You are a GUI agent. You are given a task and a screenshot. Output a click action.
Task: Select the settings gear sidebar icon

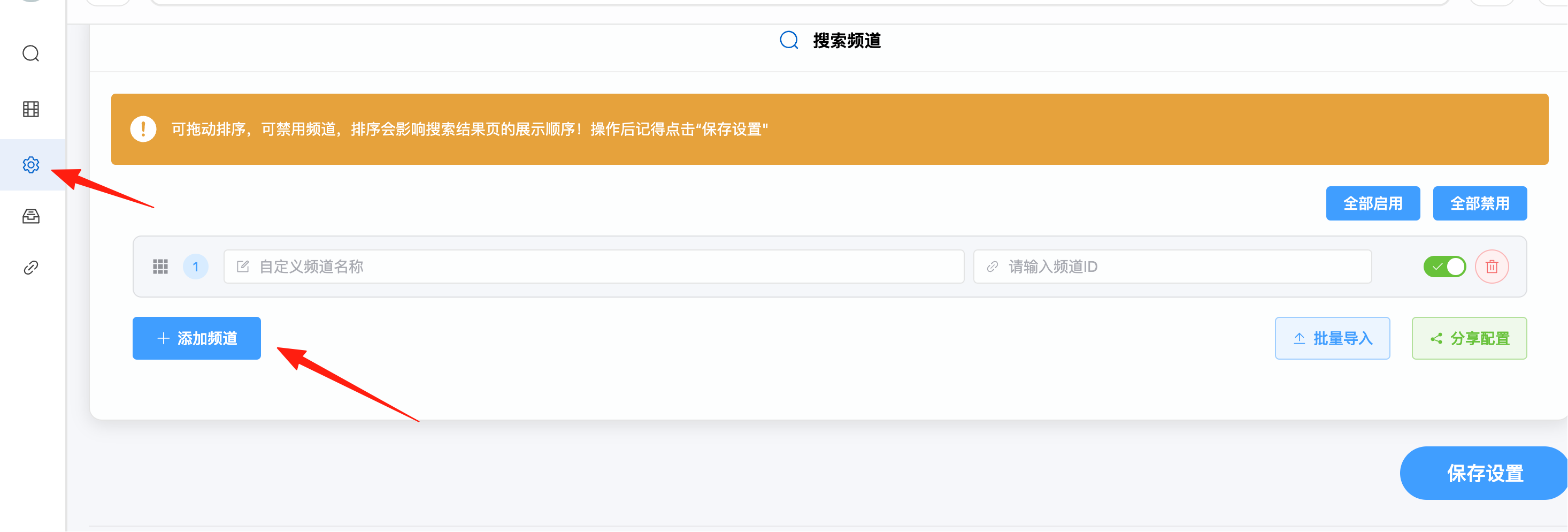tap(31, 164)
